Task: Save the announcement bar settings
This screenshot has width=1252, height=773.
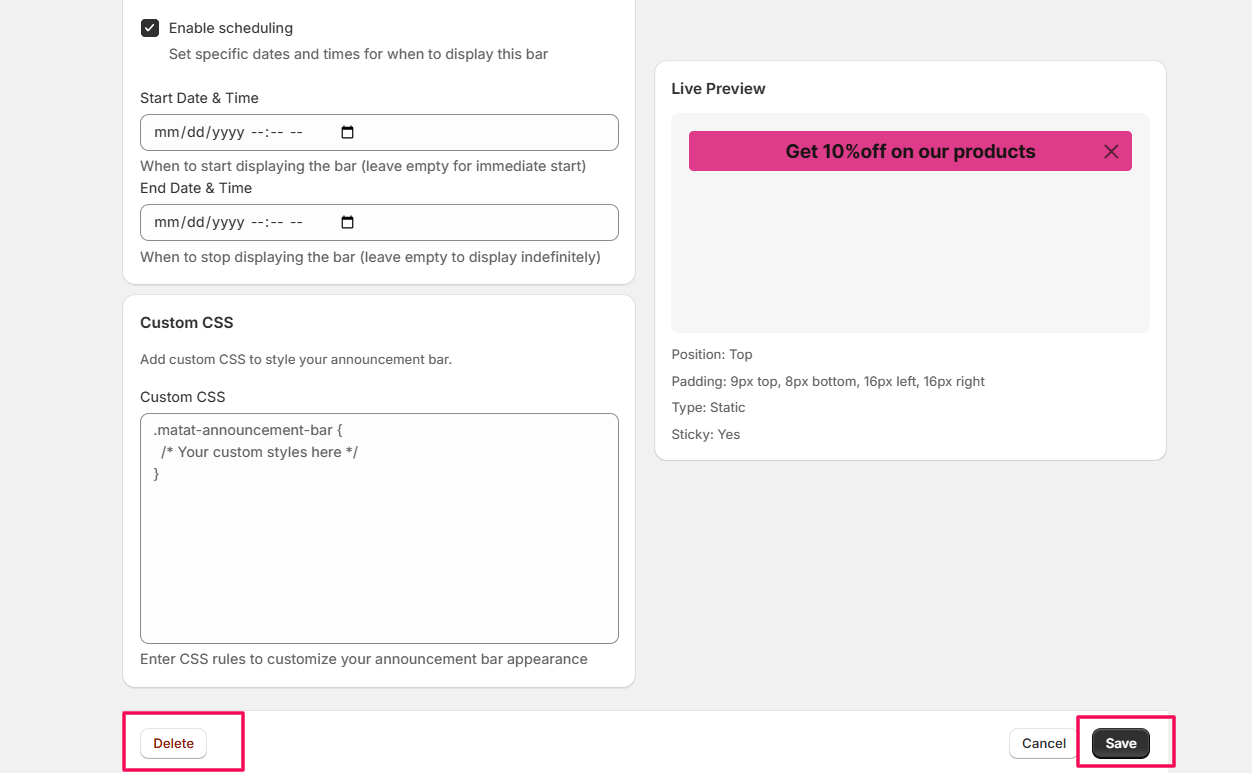Action: (x=1121, y=743)
